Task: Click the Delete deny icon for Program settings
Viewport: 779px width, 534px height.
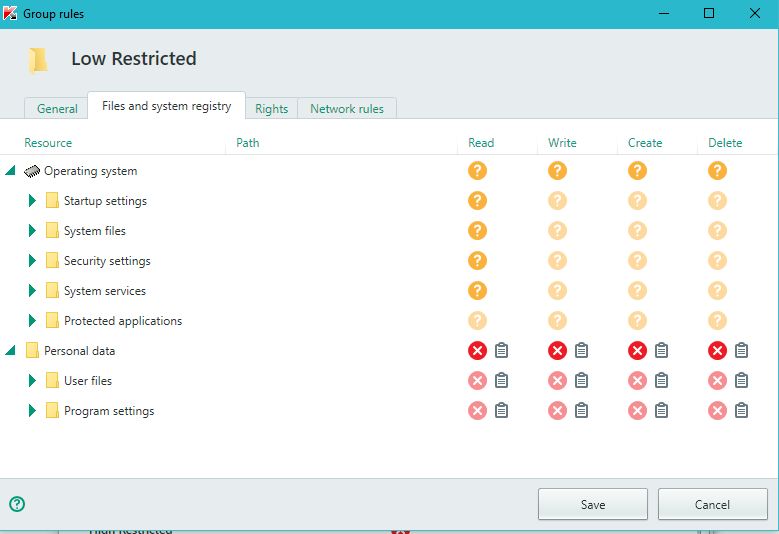Action: pos(717,411)
